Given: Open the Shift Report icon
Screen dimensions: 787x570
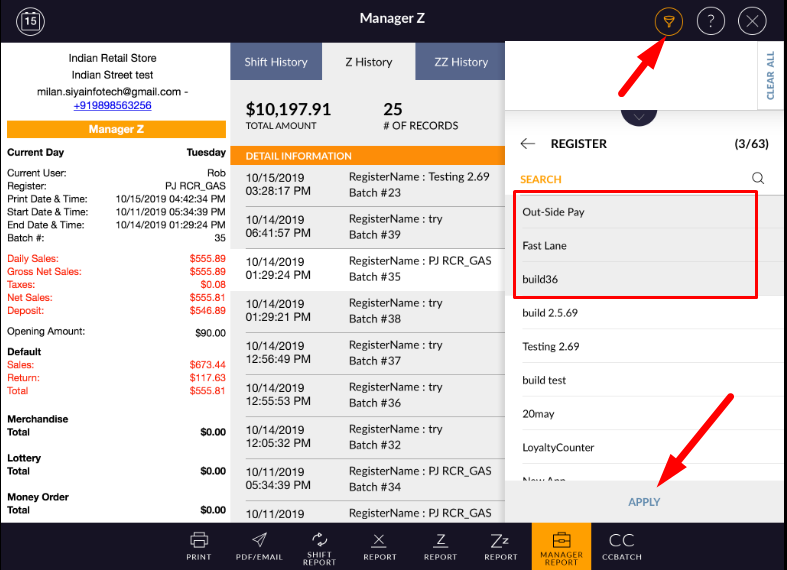Looking at the screenshot, I should [x=320, y=545].
